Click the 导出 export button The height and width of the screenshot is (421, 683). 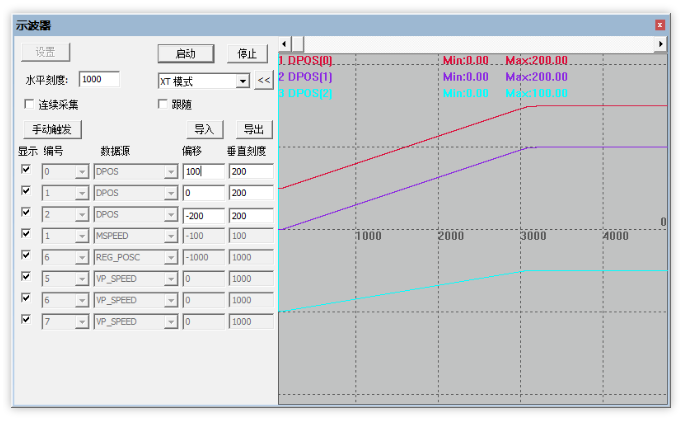(254, 129)
